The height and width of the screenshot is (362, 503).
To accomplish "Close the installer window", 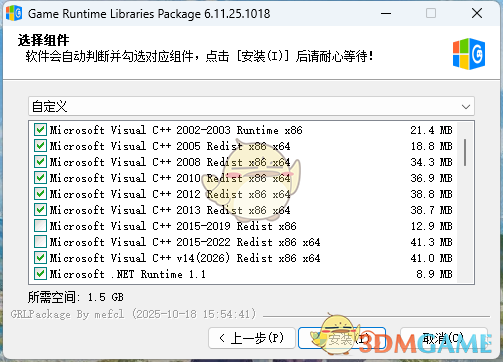I will tap(477, 13).
